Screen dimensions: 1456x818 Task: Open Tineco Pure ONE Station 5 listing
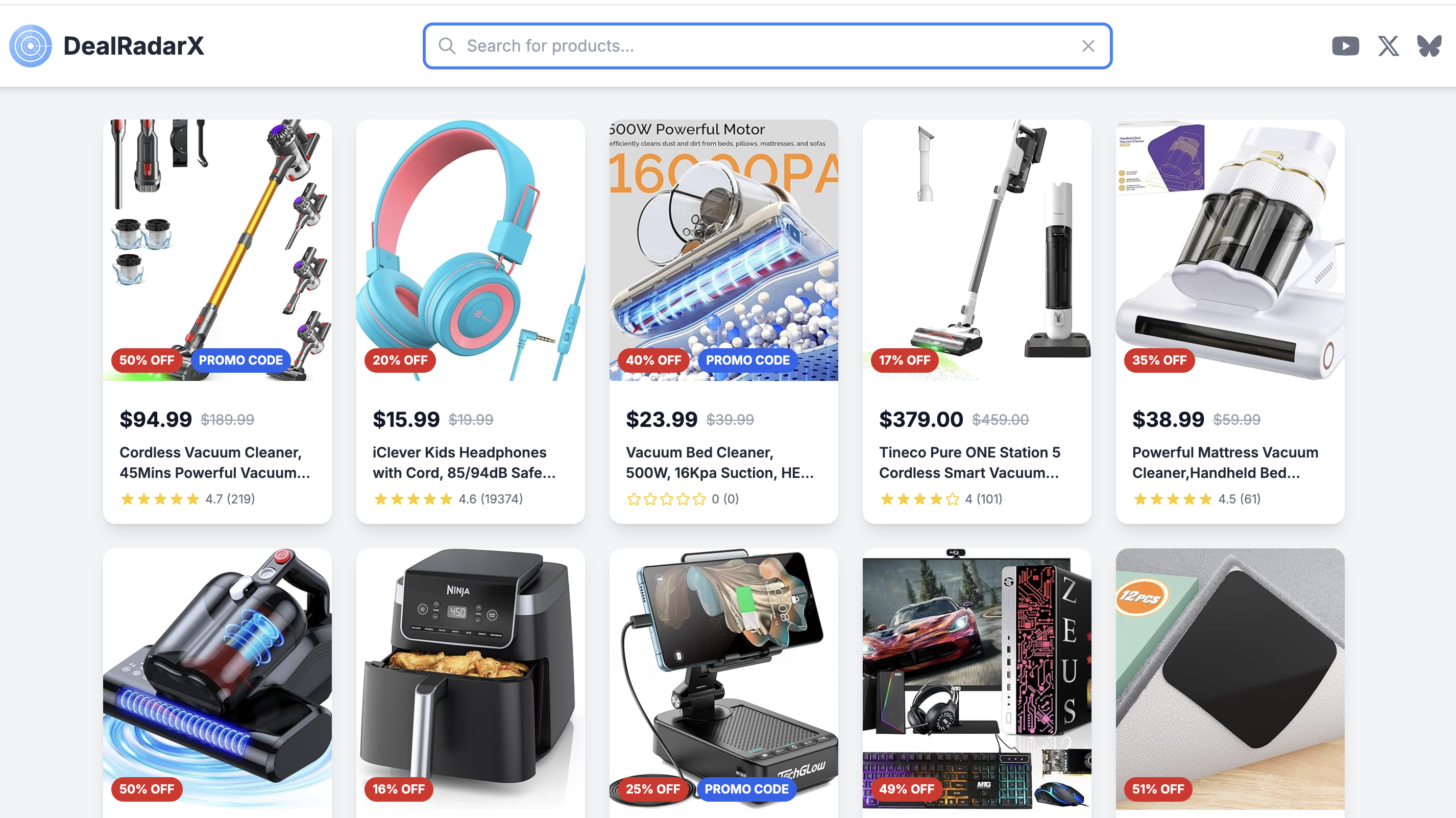pos(969,463)
